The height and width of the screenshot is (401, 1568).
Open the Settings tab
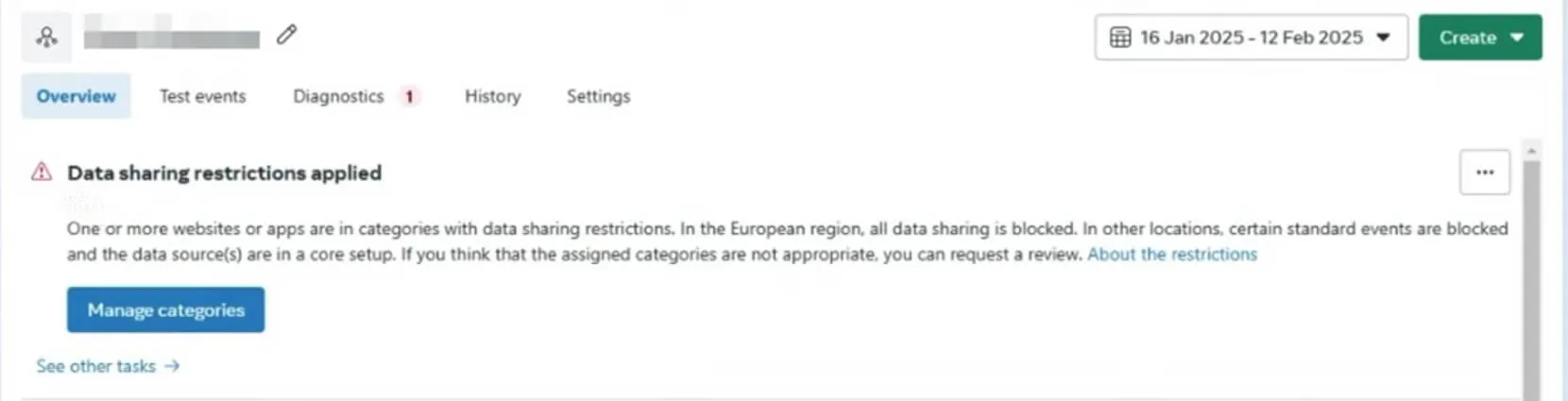click(x=598, y=96)
